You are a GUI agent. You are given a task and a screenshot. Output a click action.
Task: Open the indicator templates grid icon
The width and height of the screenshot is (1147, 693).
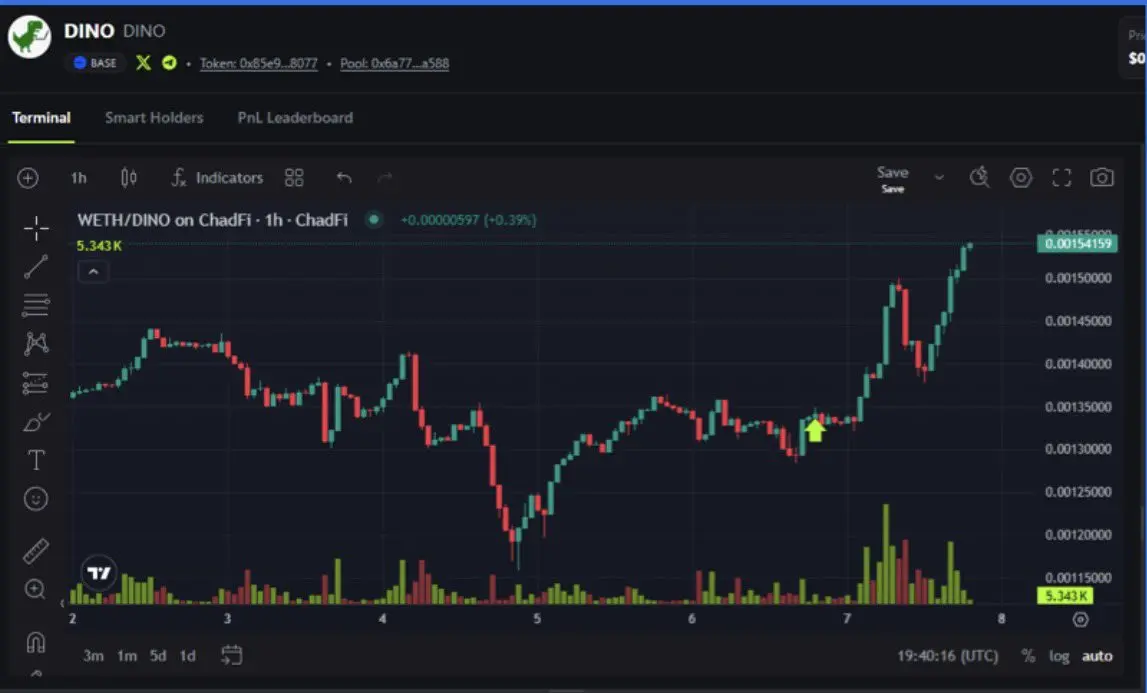click(x=294, y=178)
